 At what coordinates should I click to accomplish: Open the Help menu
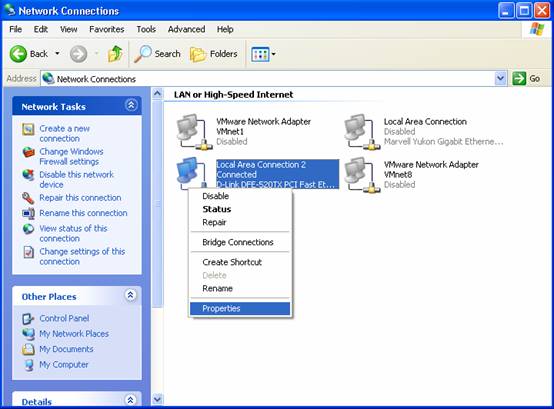pyautogui.click(x=225, y=29)
